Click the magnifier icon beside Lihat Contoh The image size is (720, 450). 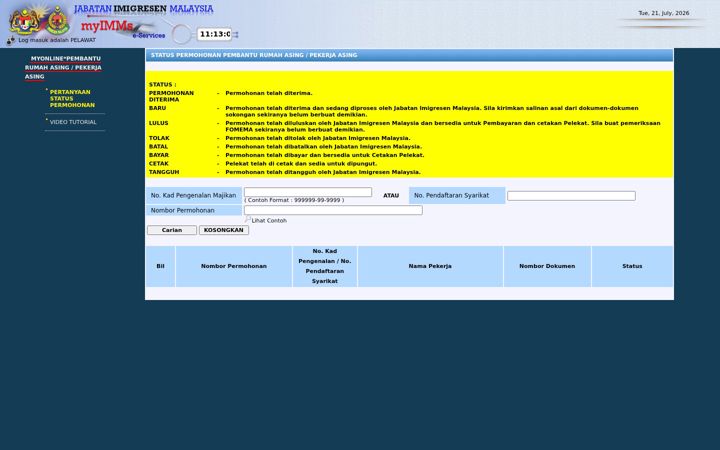coord(248,219)
